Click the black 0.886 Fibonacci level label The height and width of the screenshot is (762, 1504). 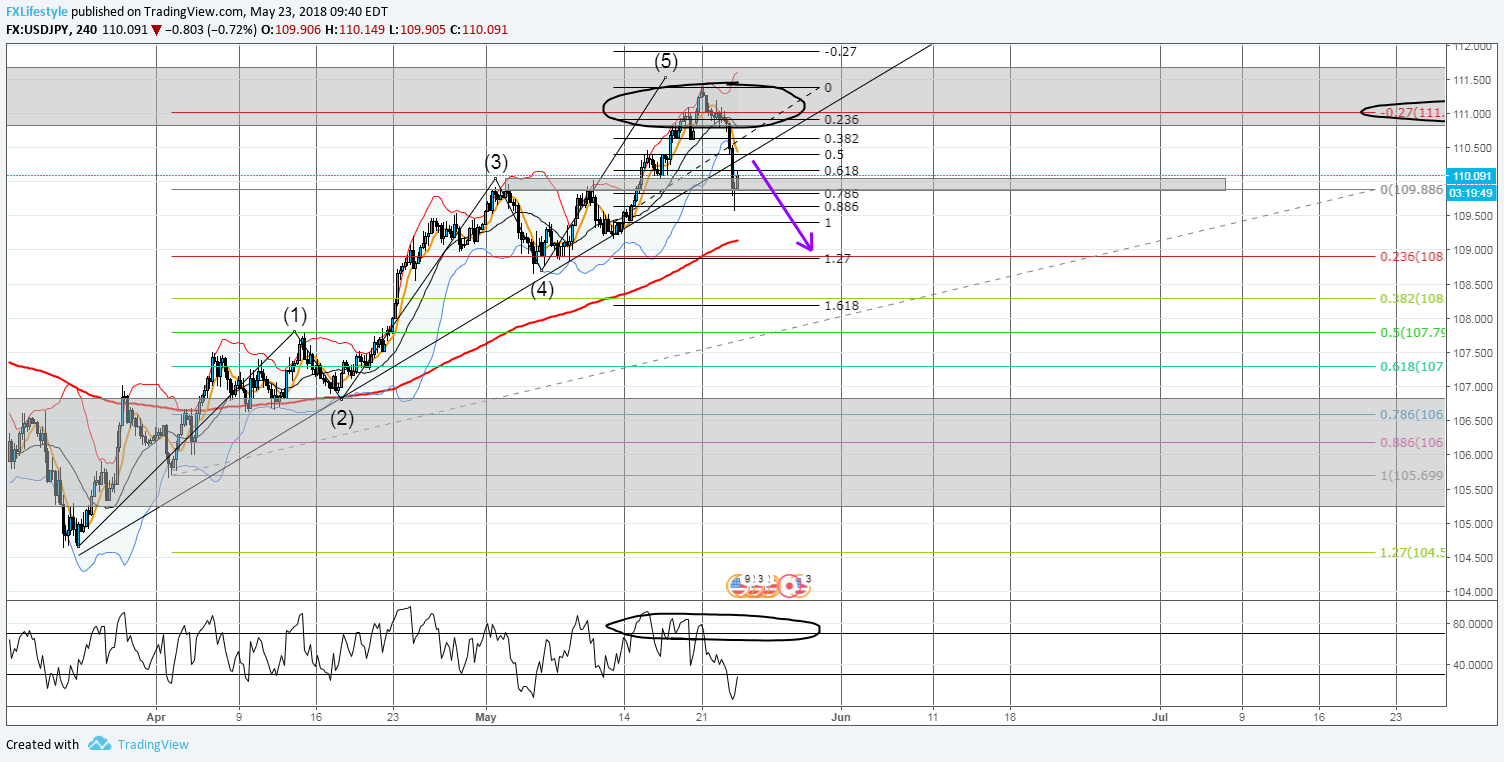point(841,206)
